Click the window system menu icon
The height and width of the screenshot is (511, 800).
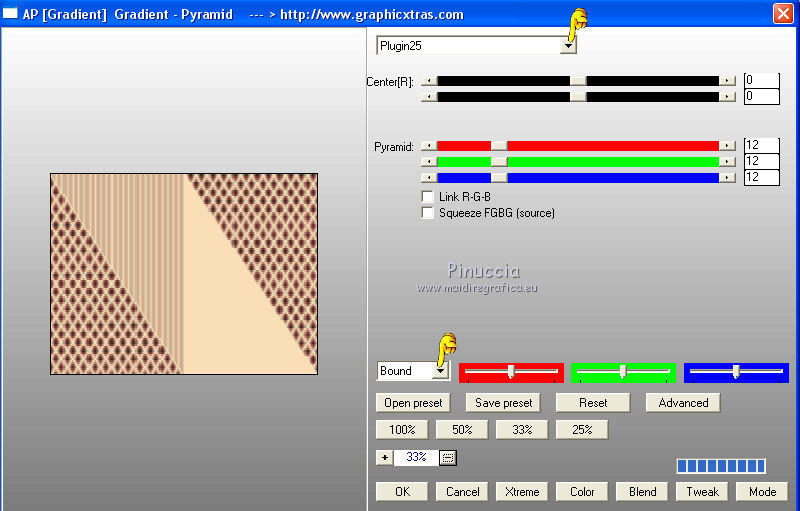point(10,14)
